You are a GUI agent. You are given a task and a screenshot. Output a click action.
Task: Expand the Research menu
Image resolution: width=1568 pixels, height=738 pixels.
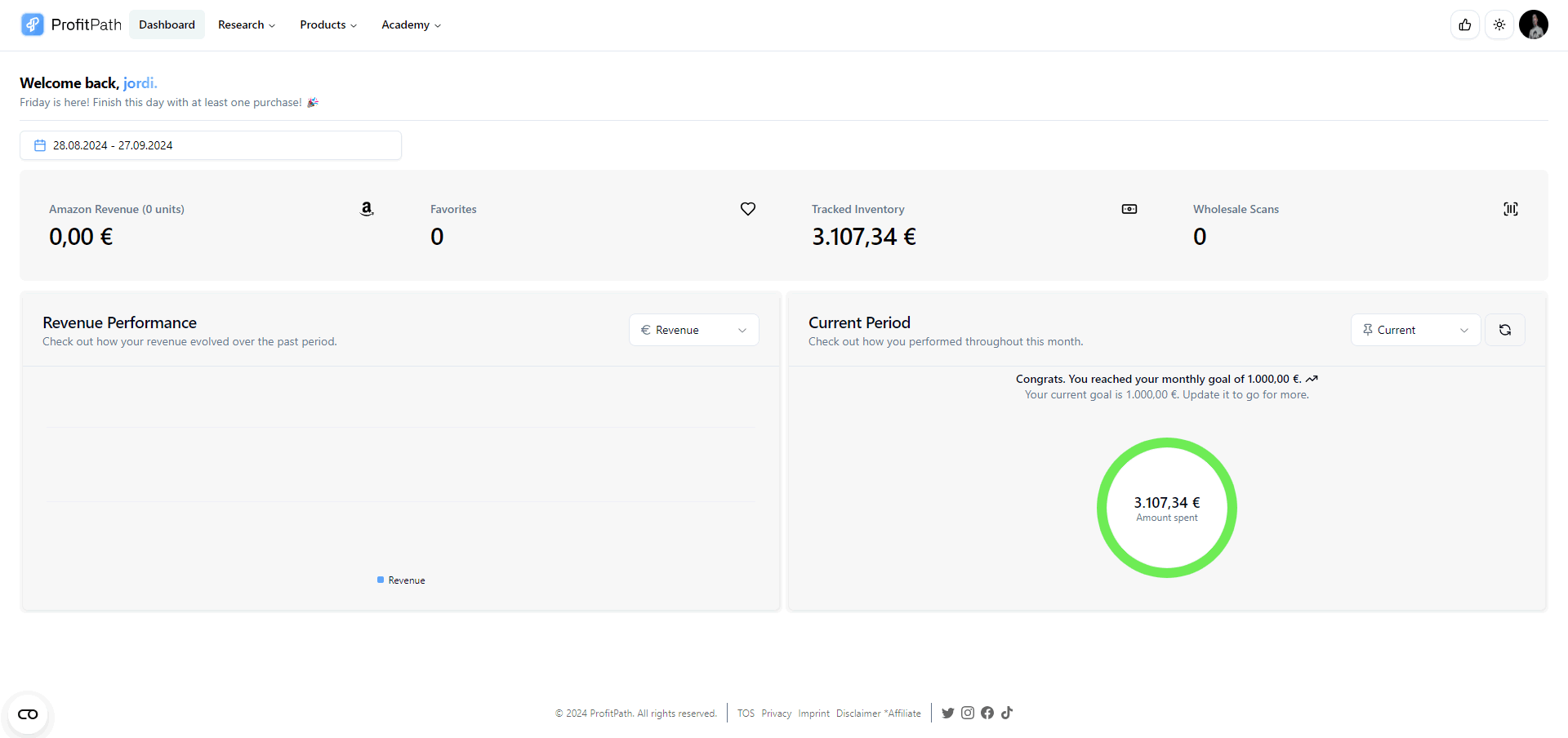point(247,24)
